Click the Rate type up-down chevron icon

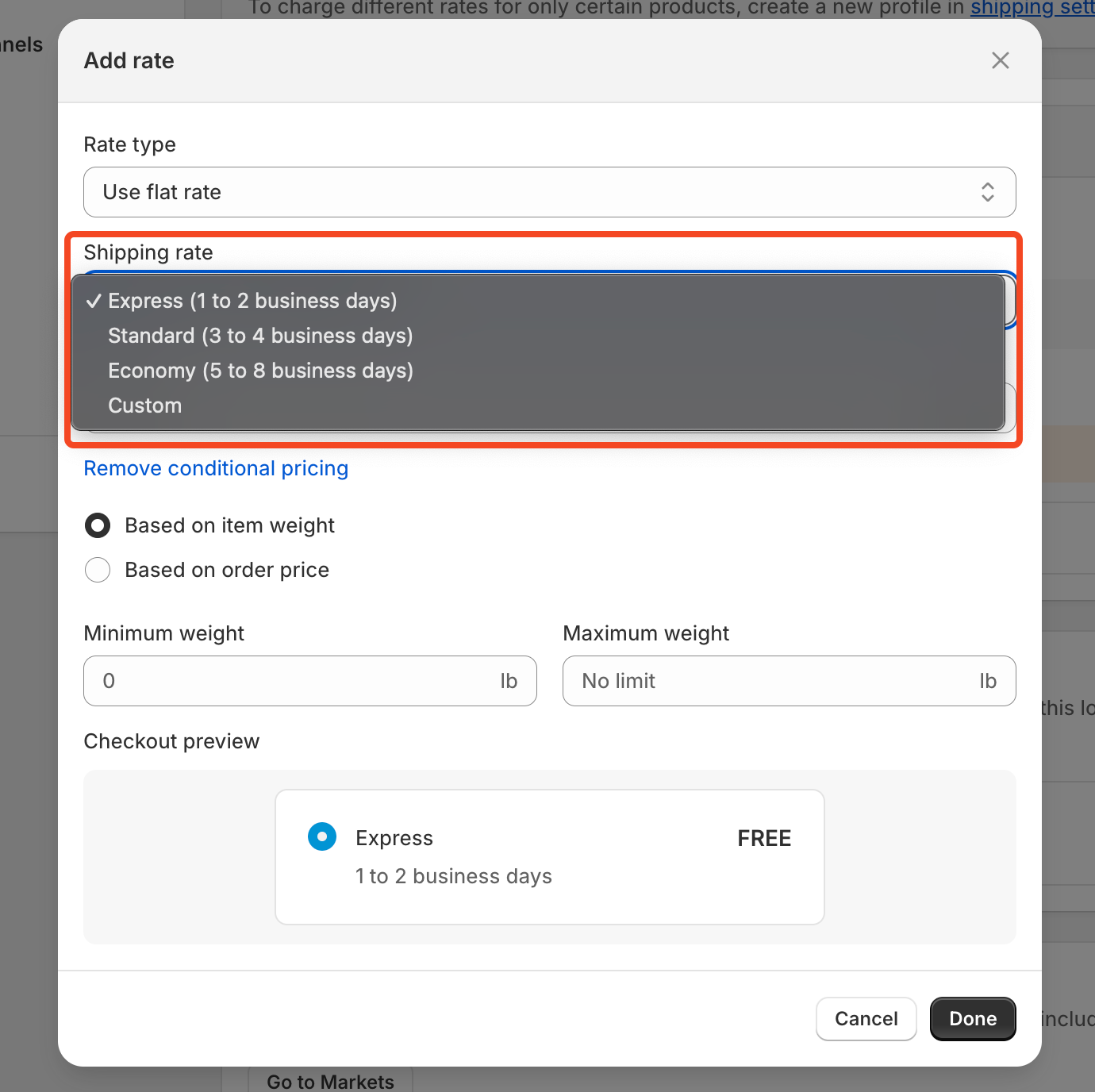point(987,192)
